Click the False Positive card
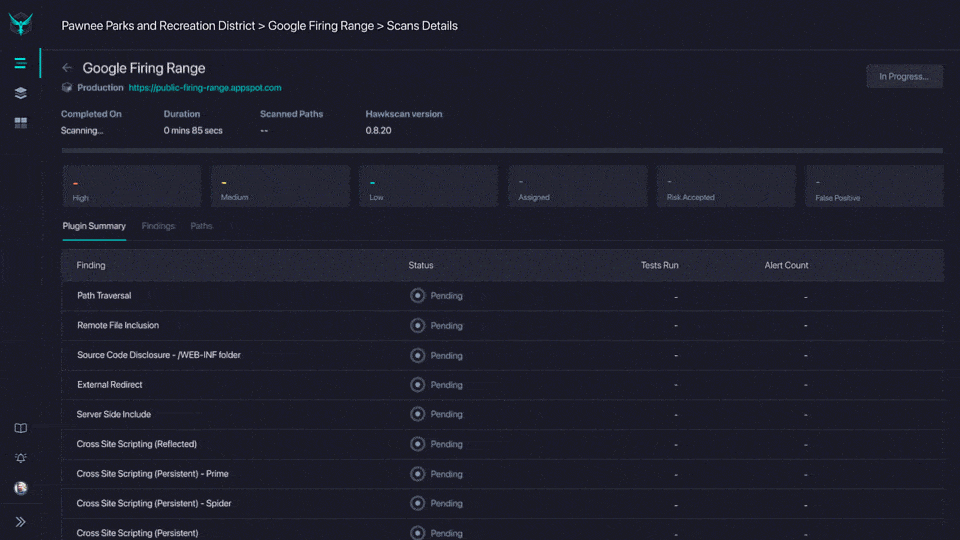This screenshot has height=540, width=960. 874,186
